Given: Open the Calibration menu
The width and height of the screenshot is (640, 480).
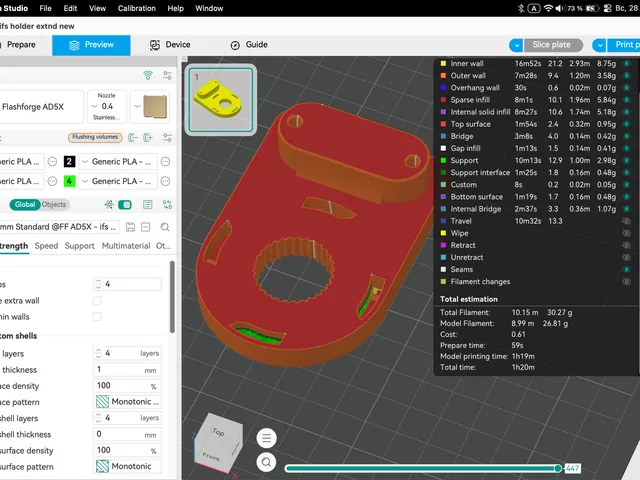Looking at the screenshot, I should pyautogui.click(x=137, y=8).
